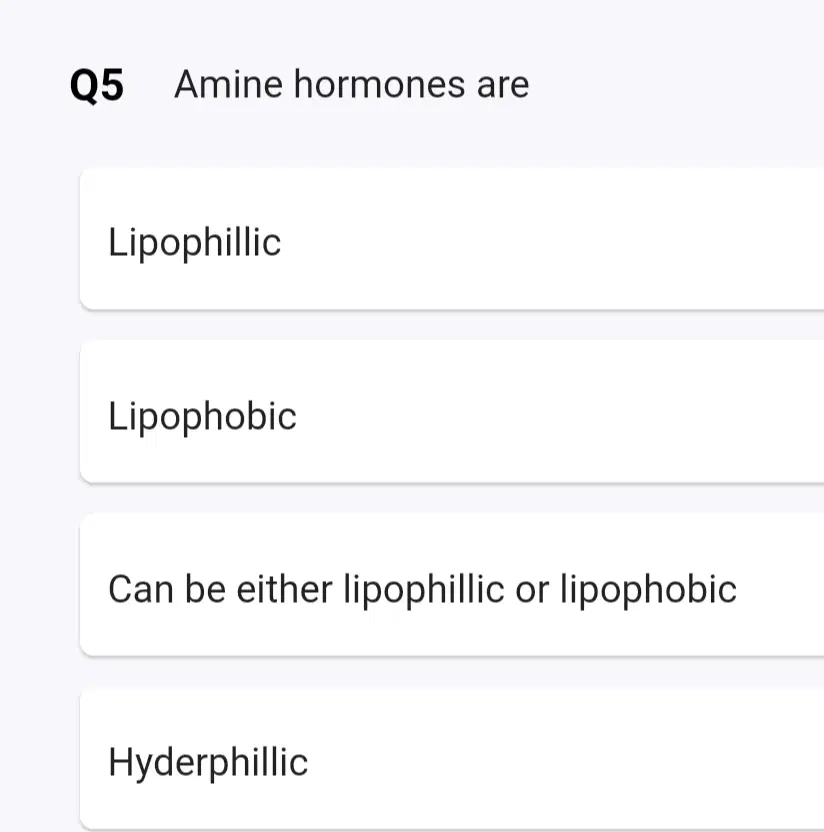
Task: Tap the word 'Lipophobic' in second option
Action: (202, 417)
